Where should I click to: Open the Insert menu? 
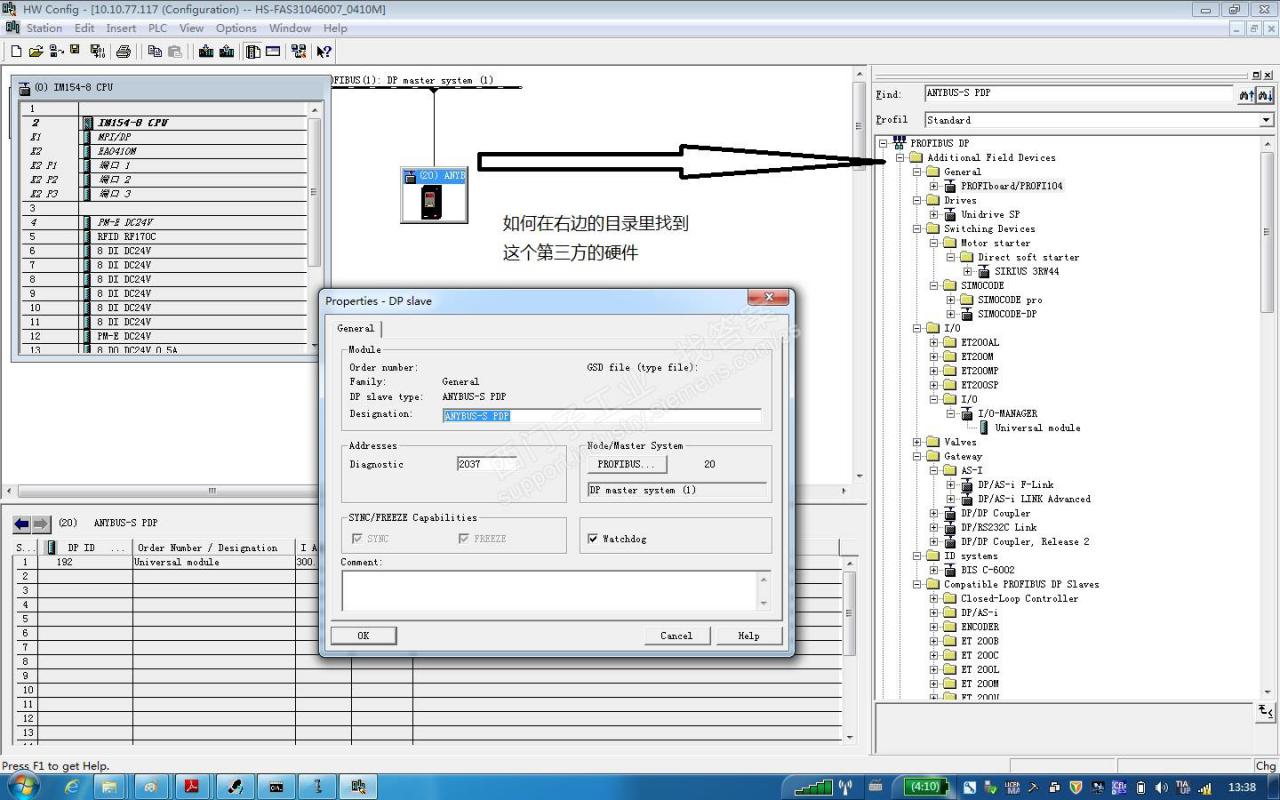tap(121, 28)
